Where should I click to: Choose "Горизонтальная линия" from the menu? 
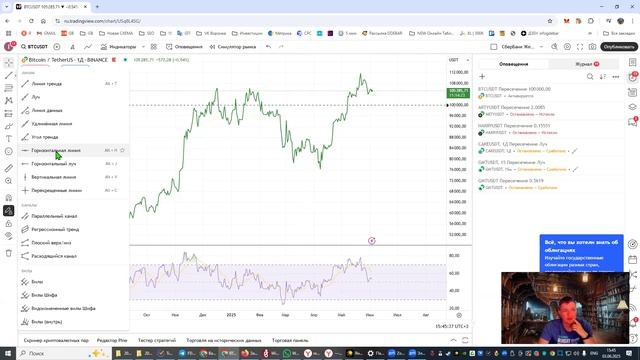pyautogui.click(x=73, y=151)
